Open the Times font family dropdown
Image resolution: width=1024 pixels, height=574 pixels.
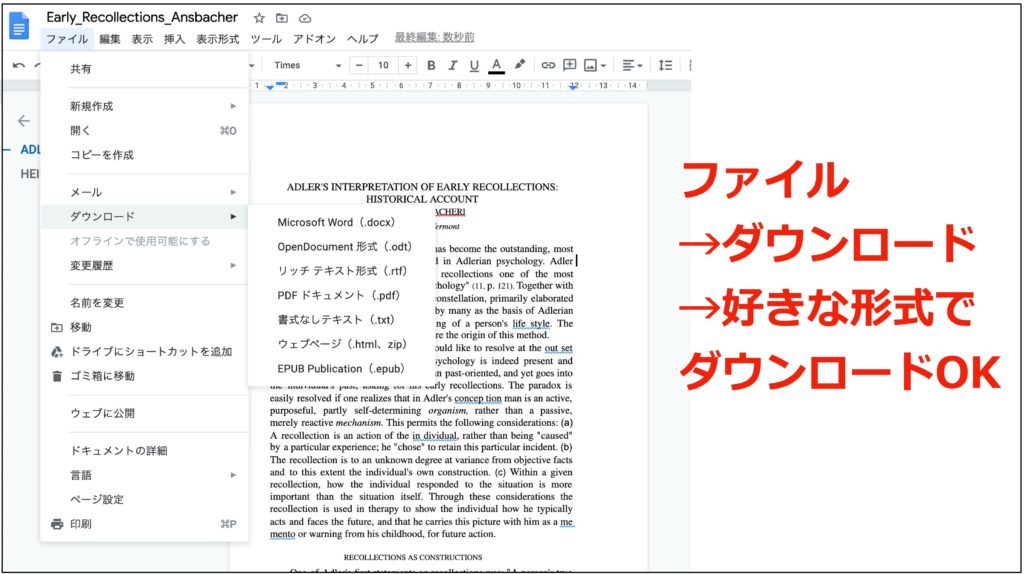[308, 65]
